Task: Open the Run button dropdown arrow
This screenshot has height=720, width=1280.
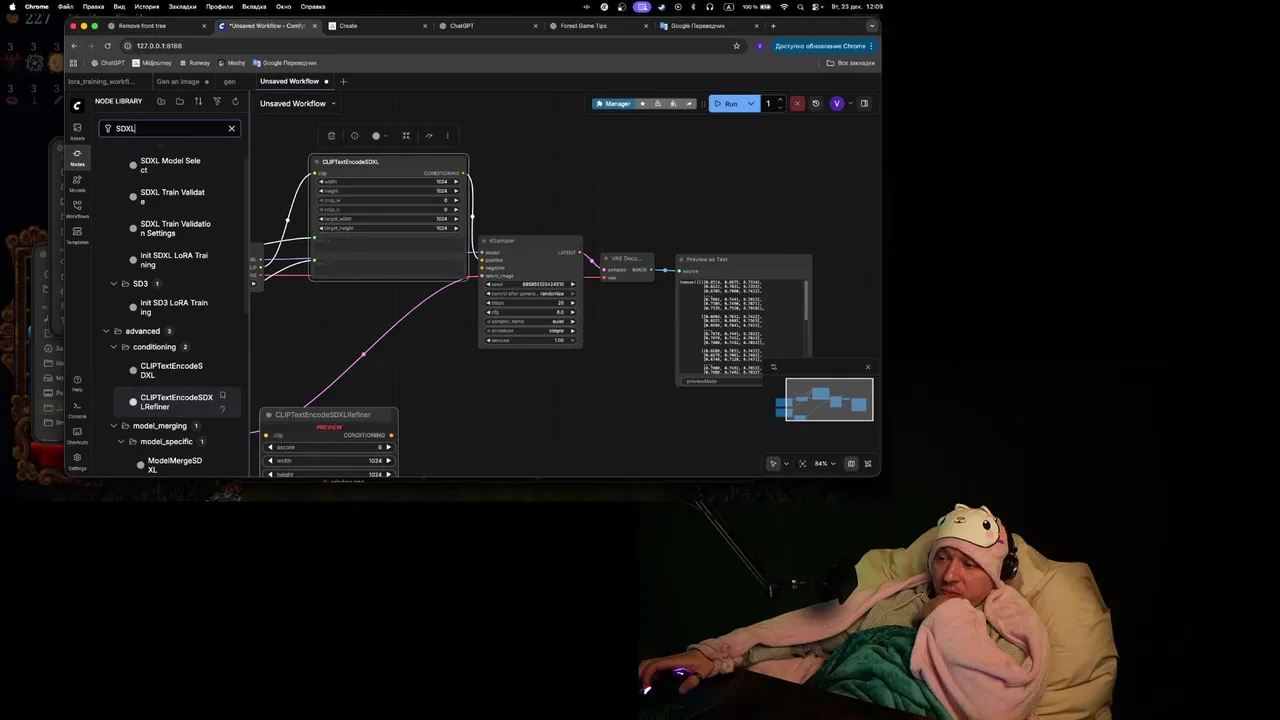Action: click(751, 103)
